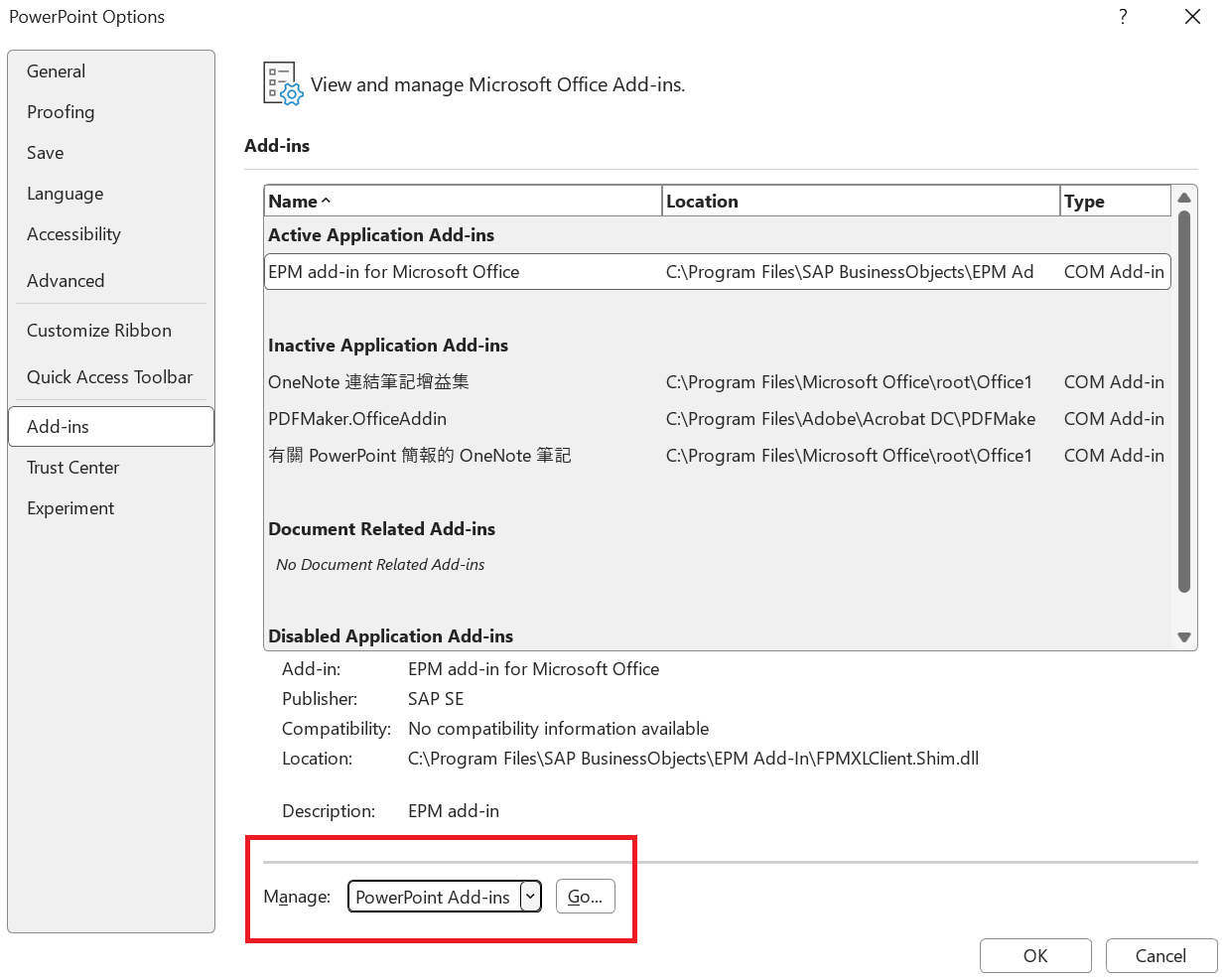Select 有關 PowerPoint 簡報的 OneNote 筆記 row
Viewport: 1222px width, 980px height.
click(x=717, y=456)
